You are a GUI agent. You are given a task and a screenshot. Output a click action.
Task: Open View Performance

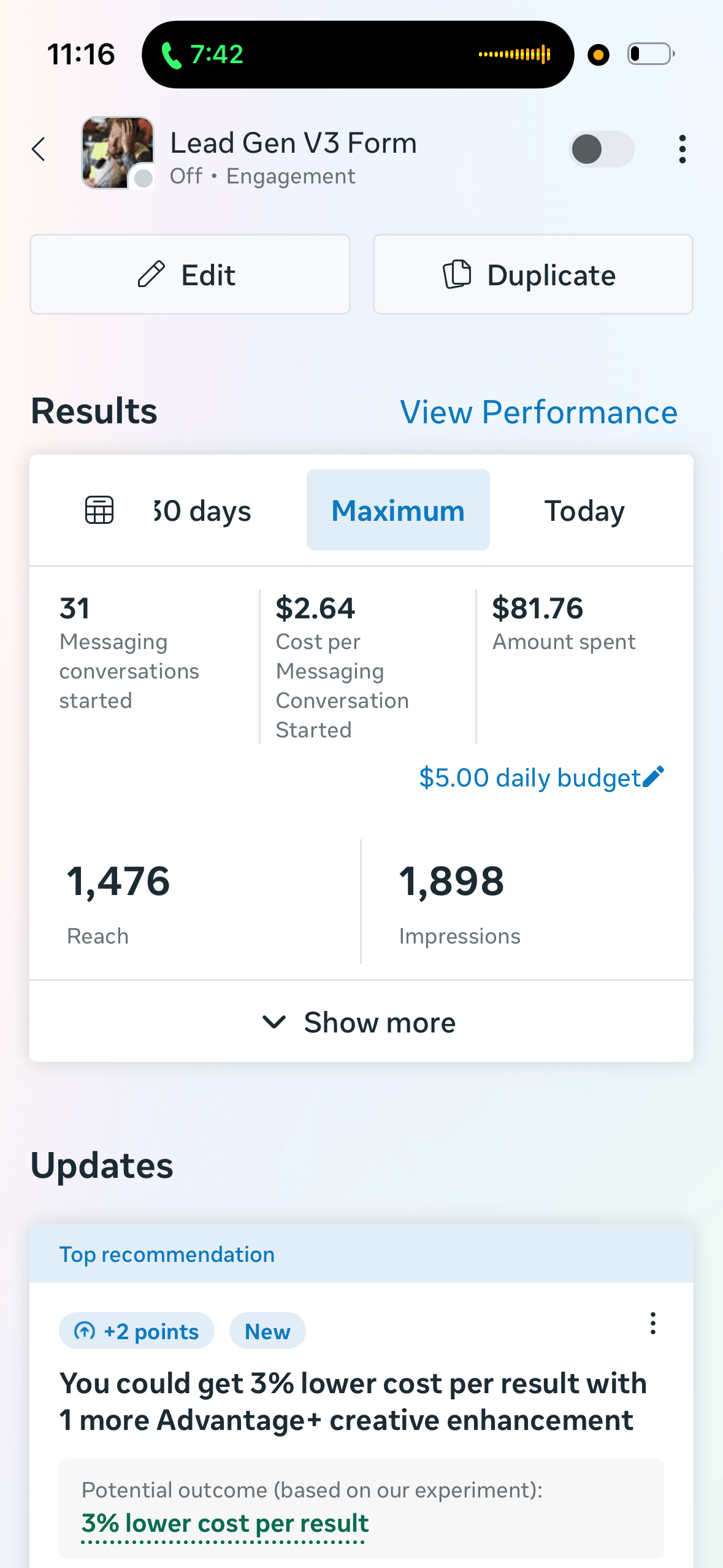[539, 412]
